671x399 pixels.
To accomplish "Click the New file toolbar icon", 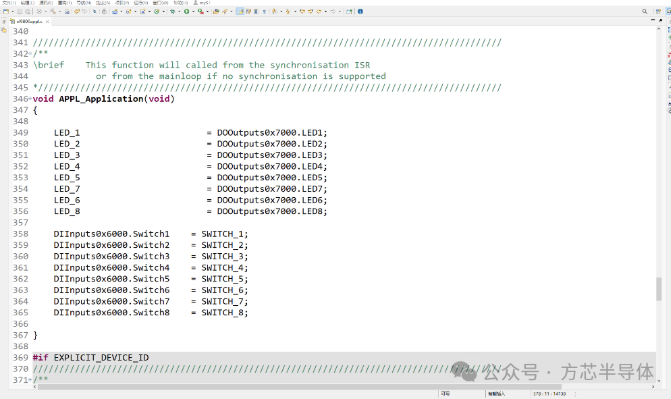I will pos(6,12).
